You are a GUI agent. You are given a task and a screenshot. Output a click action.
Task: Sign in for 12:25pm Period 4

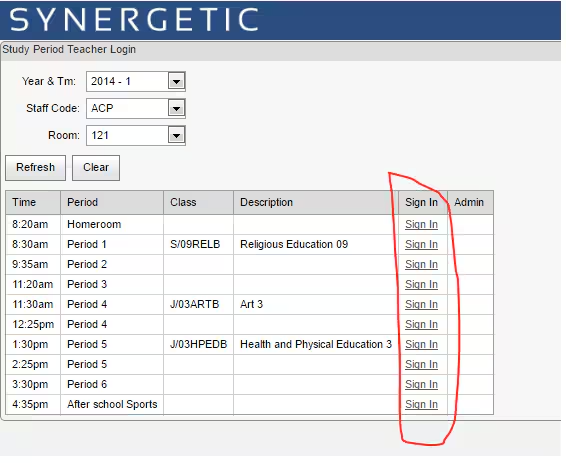pos(421,324)
